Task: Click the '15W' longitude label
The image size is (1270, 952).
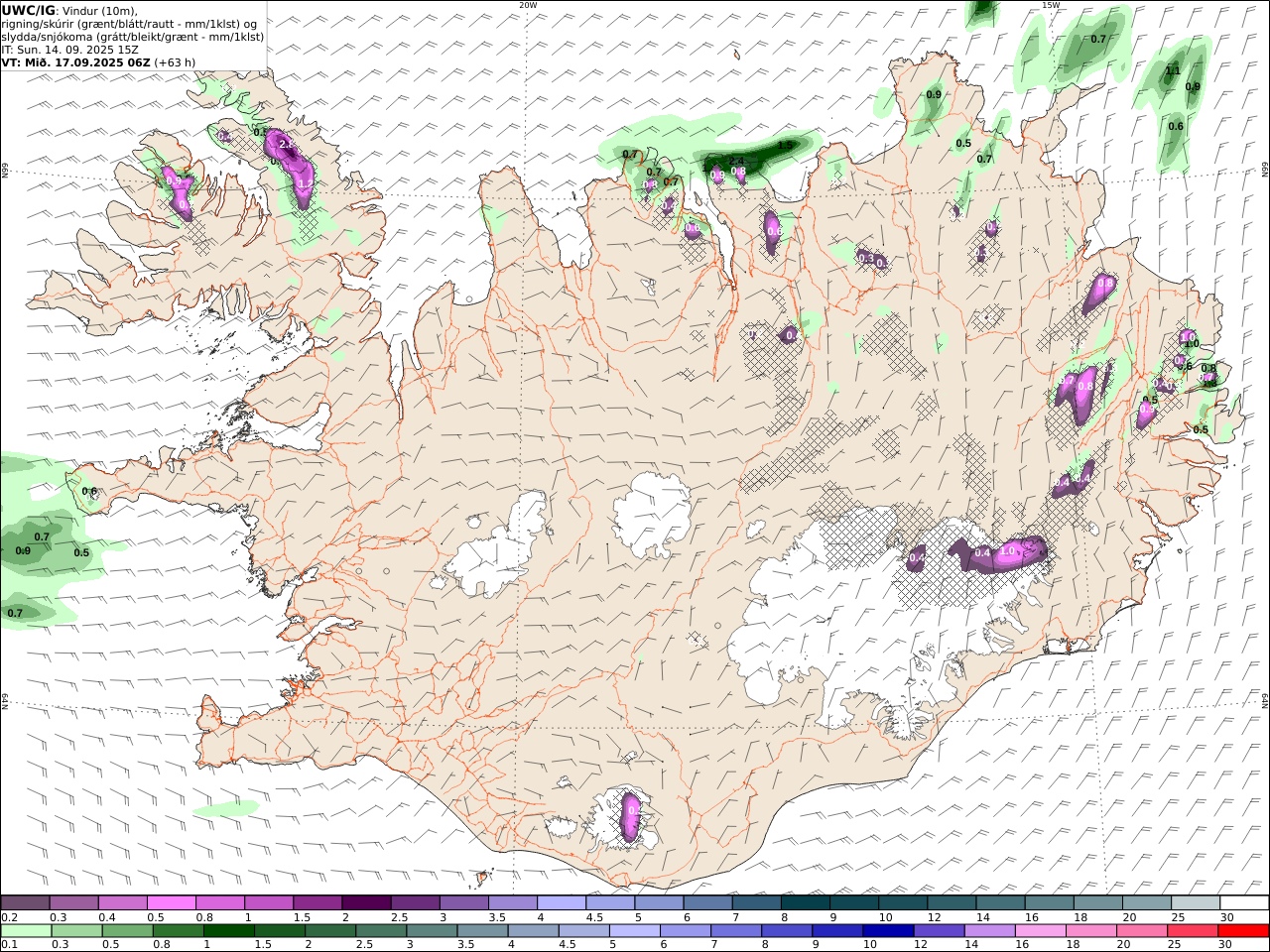Action: (x=1051, y=5)
